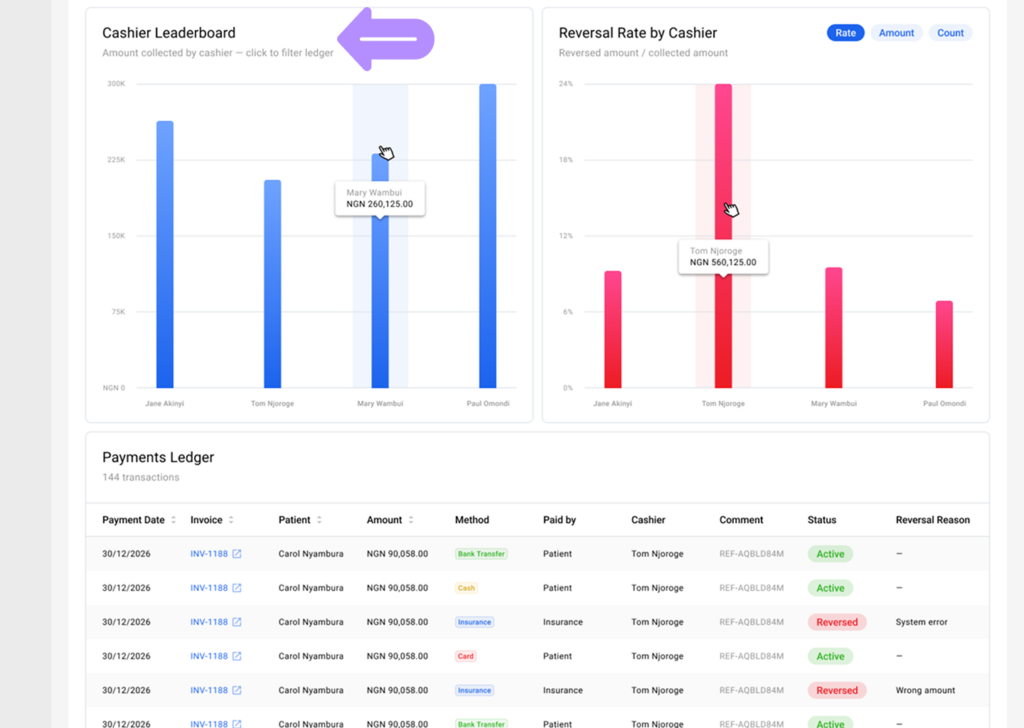Click 'Carol Nyambura' in the Cash row

(x=311, y=588)
